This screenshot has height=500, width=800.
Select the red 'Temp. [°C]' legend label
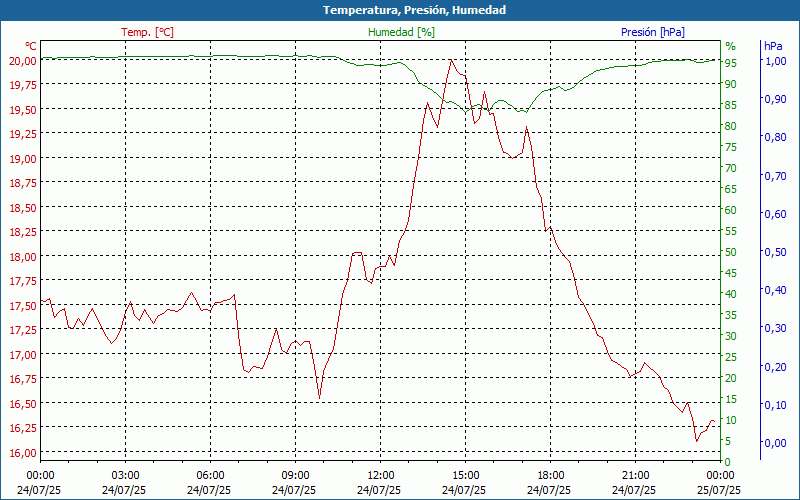click(147, 32)
